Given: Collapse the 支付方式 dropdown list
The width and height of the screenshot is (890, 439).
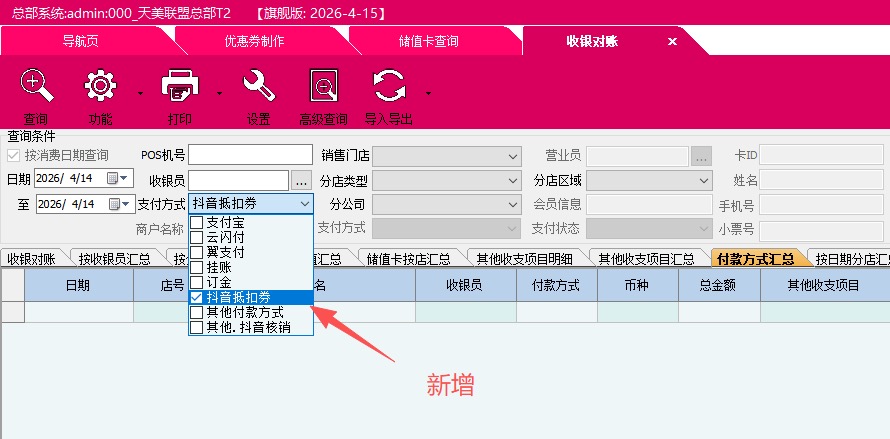Looking at the screenshot, I should [304, 204].
